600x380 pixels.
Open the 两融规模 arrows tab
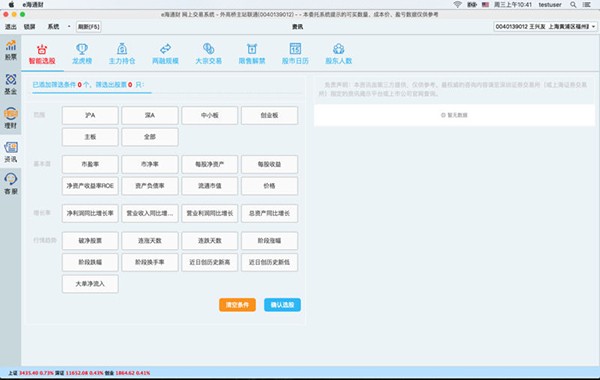tap(165, 54)
